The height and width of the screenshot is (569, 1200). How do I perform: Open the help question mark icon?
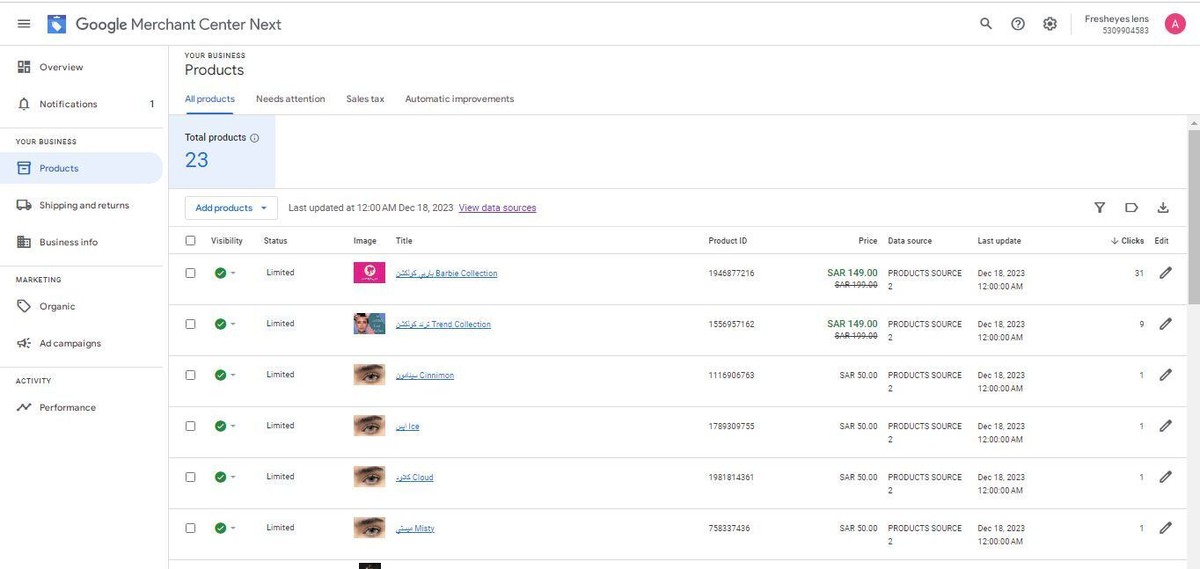tap(1018, 24)
